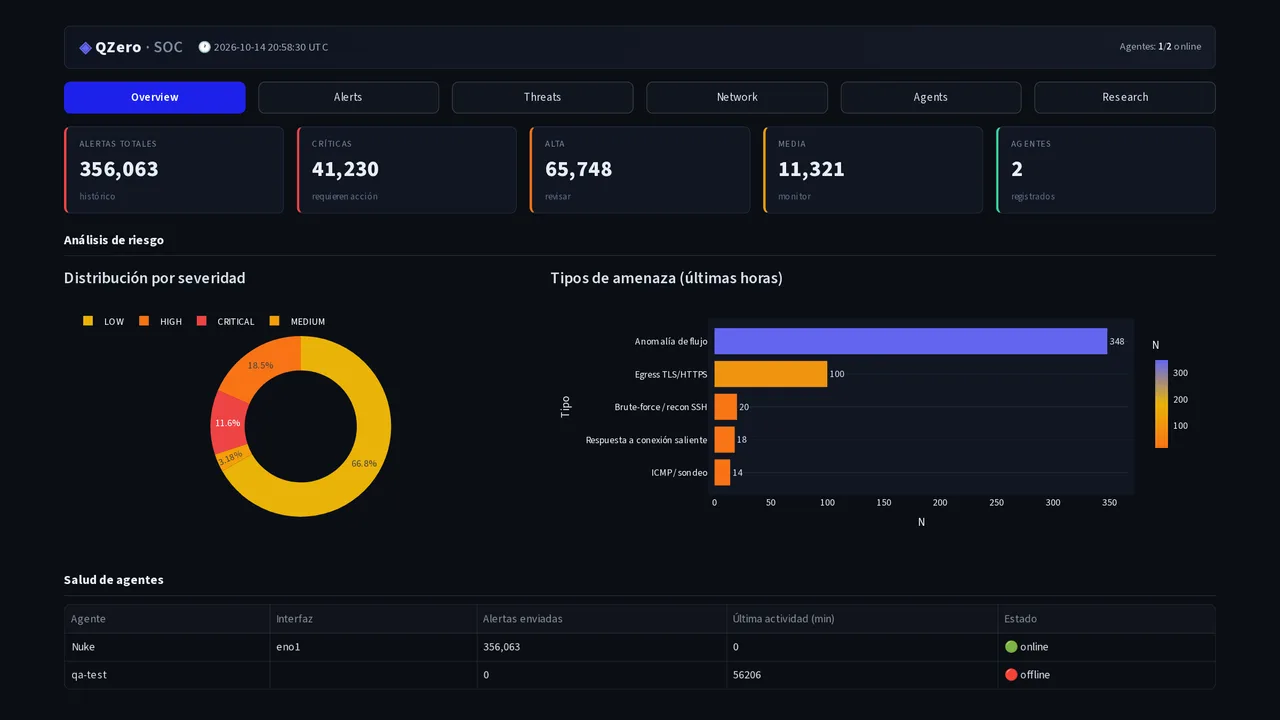Switch to the Threats tab
This screenshot has width=1280, height=720.
pyautogui.click(x=542, y=97)
